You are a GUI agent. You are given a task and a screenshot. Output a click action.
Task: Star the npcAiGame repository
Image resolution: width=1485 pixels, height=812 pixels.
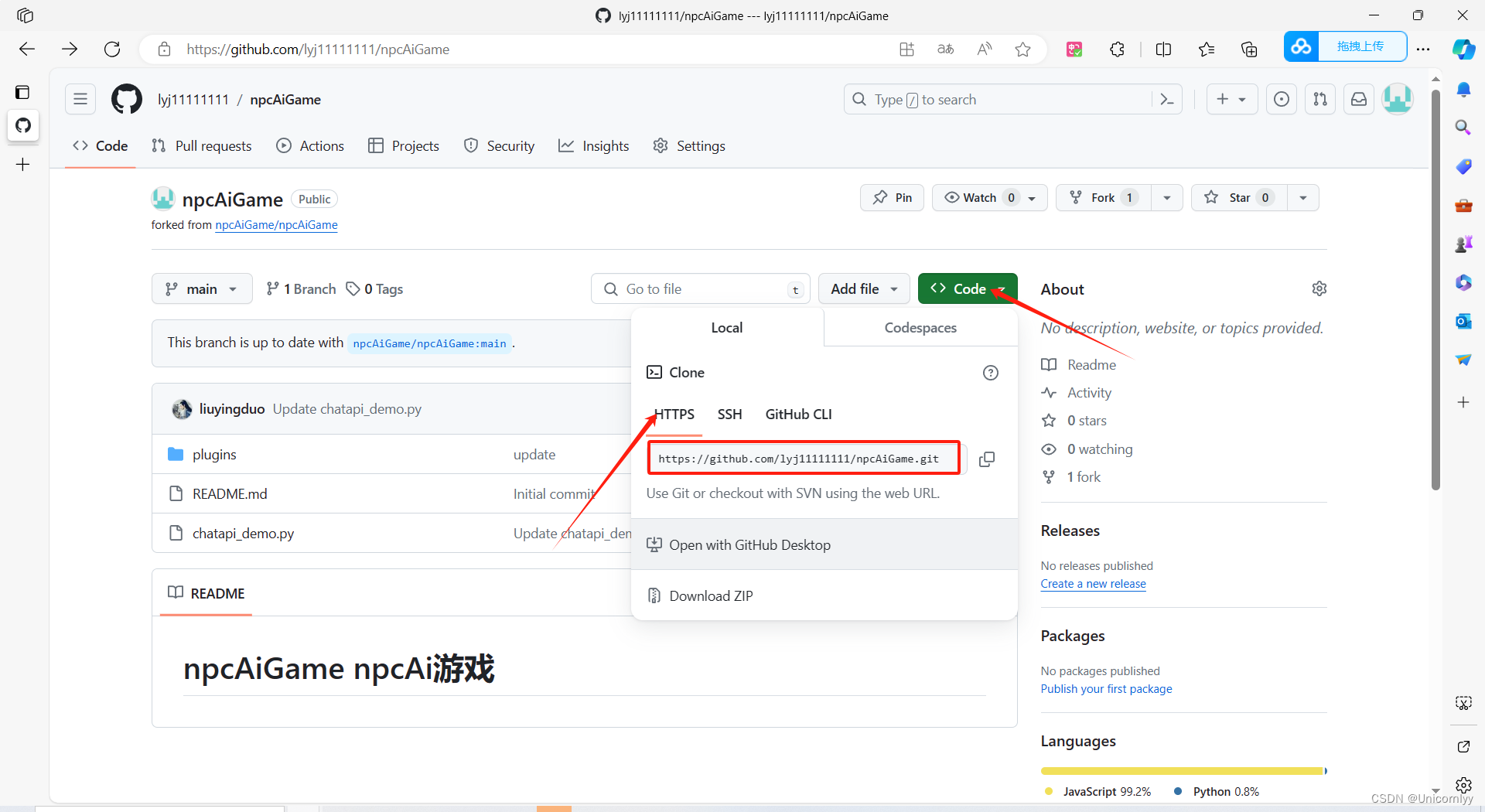[1239, 198]
